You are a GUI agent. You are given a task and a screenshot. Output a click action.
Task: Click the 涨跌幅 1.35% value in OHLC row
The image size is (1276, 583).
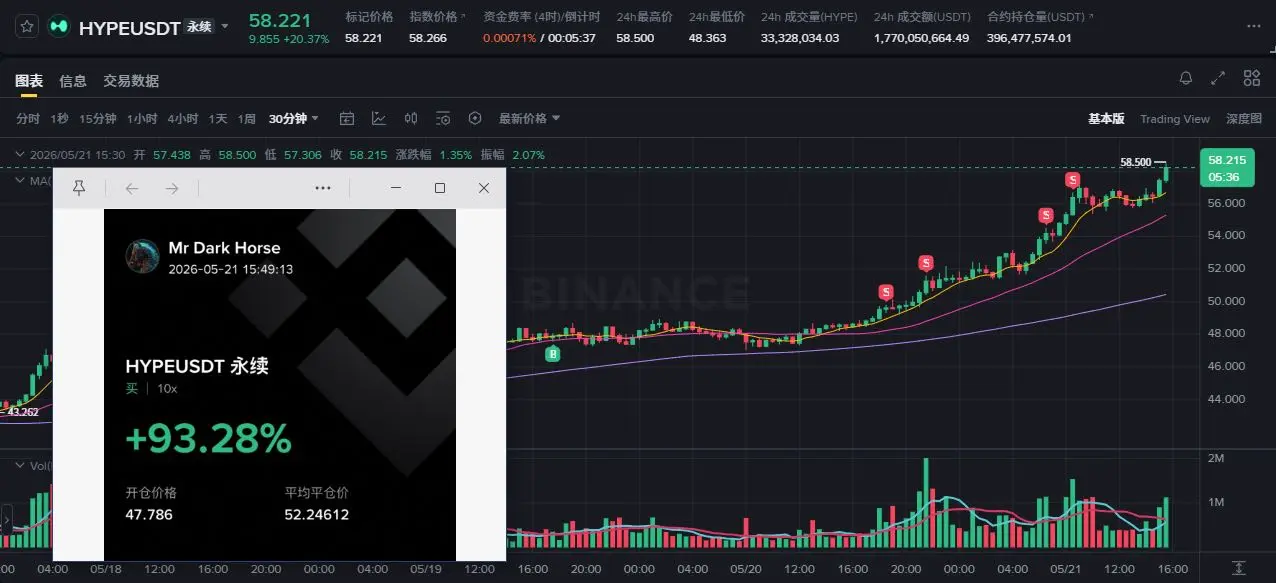click(456, 155)
